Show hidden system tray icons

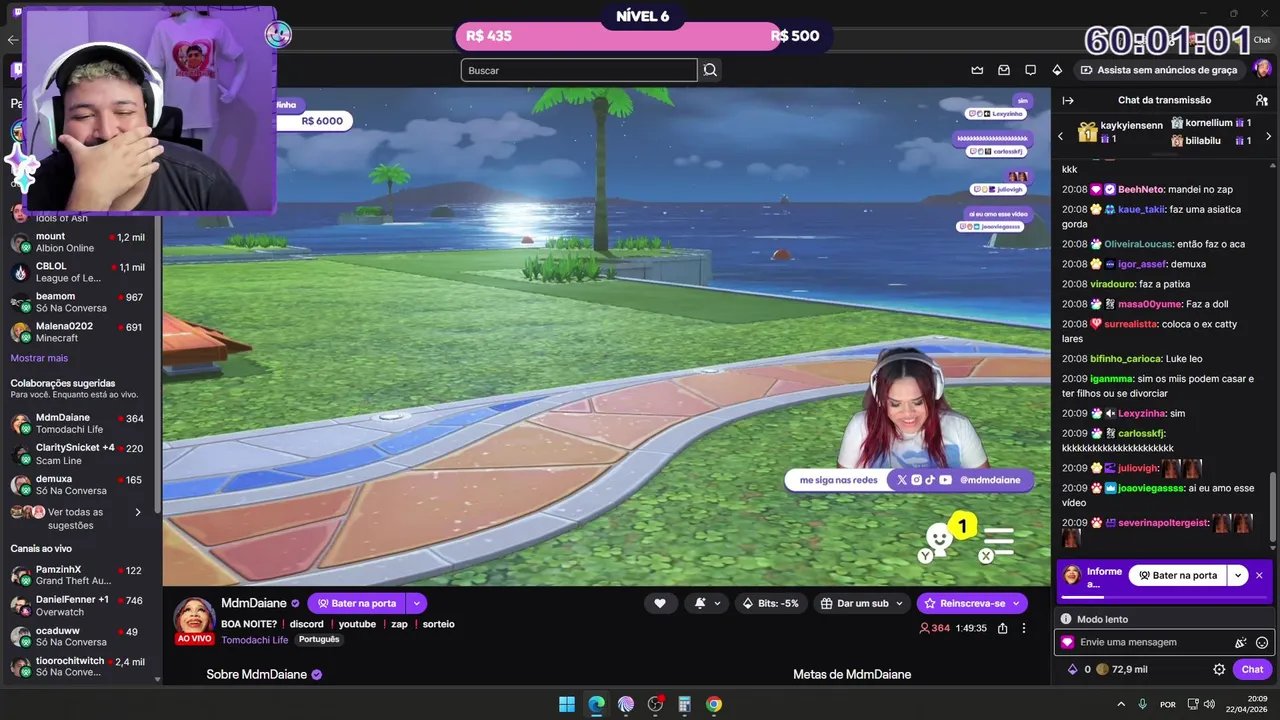click(1121, 704)
